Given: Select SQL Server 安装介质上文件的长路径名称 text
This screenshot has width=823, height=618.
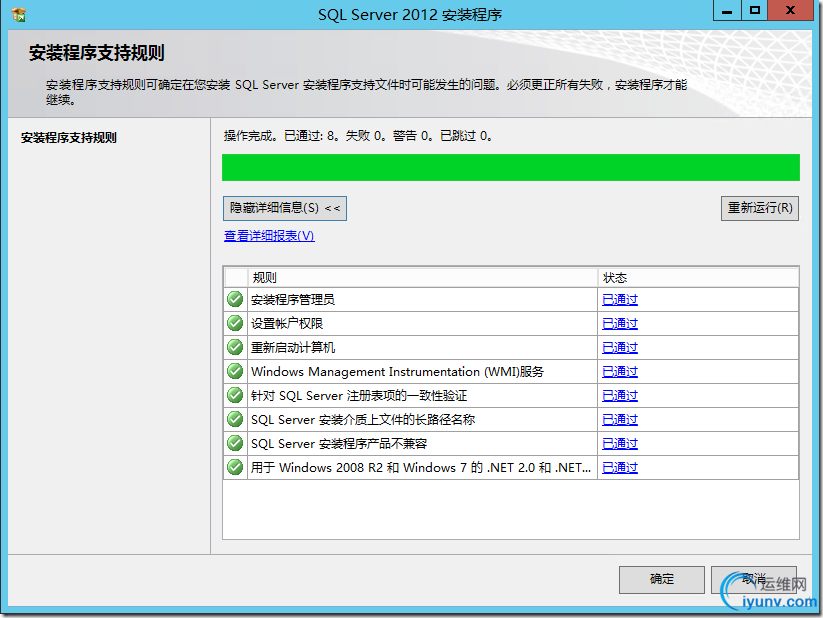Looking at the screenshot, I should click(x=363, y=420).
